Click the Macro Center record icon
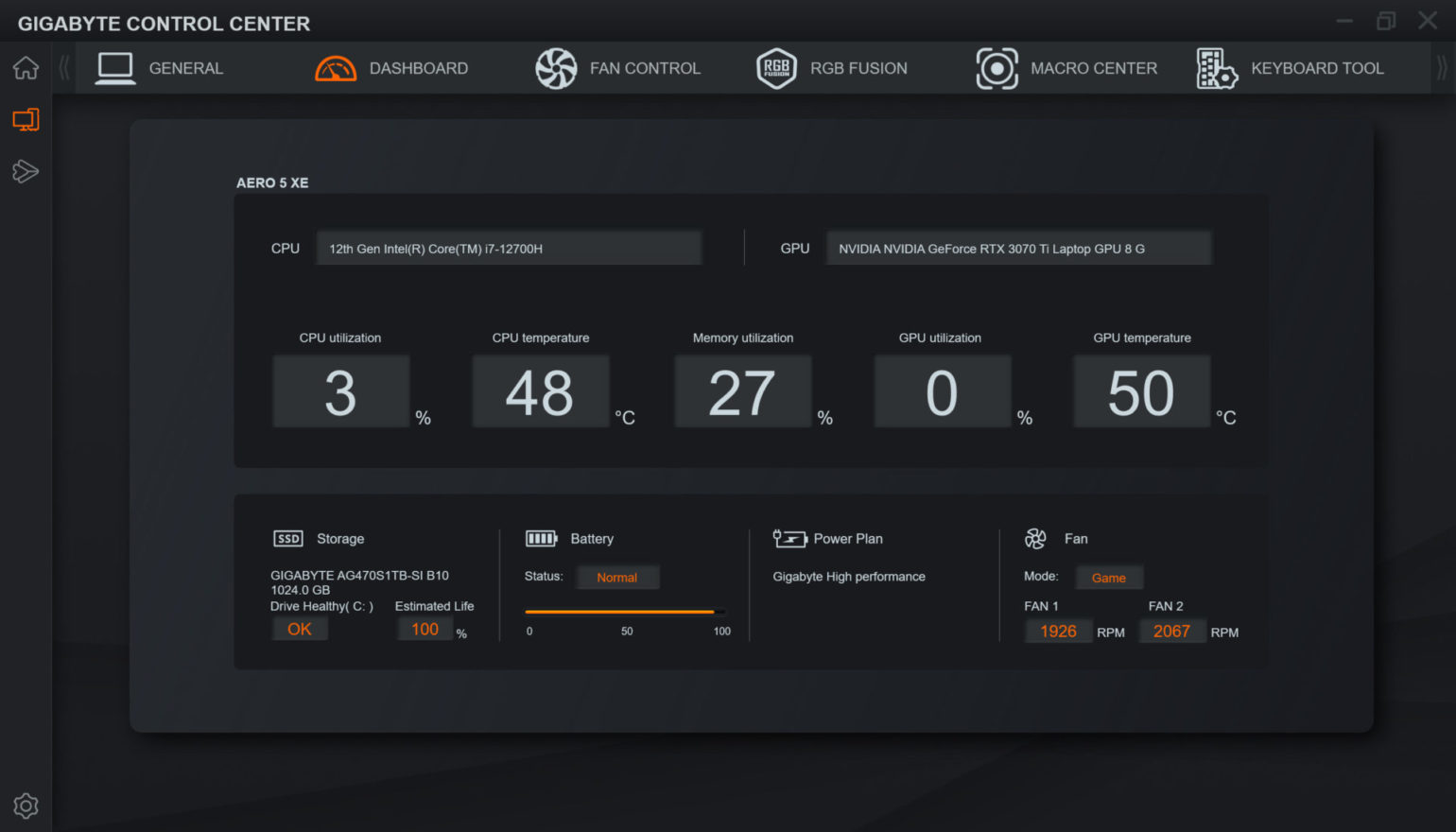This screenshot has width=1456, height=832. coord(997,69)
